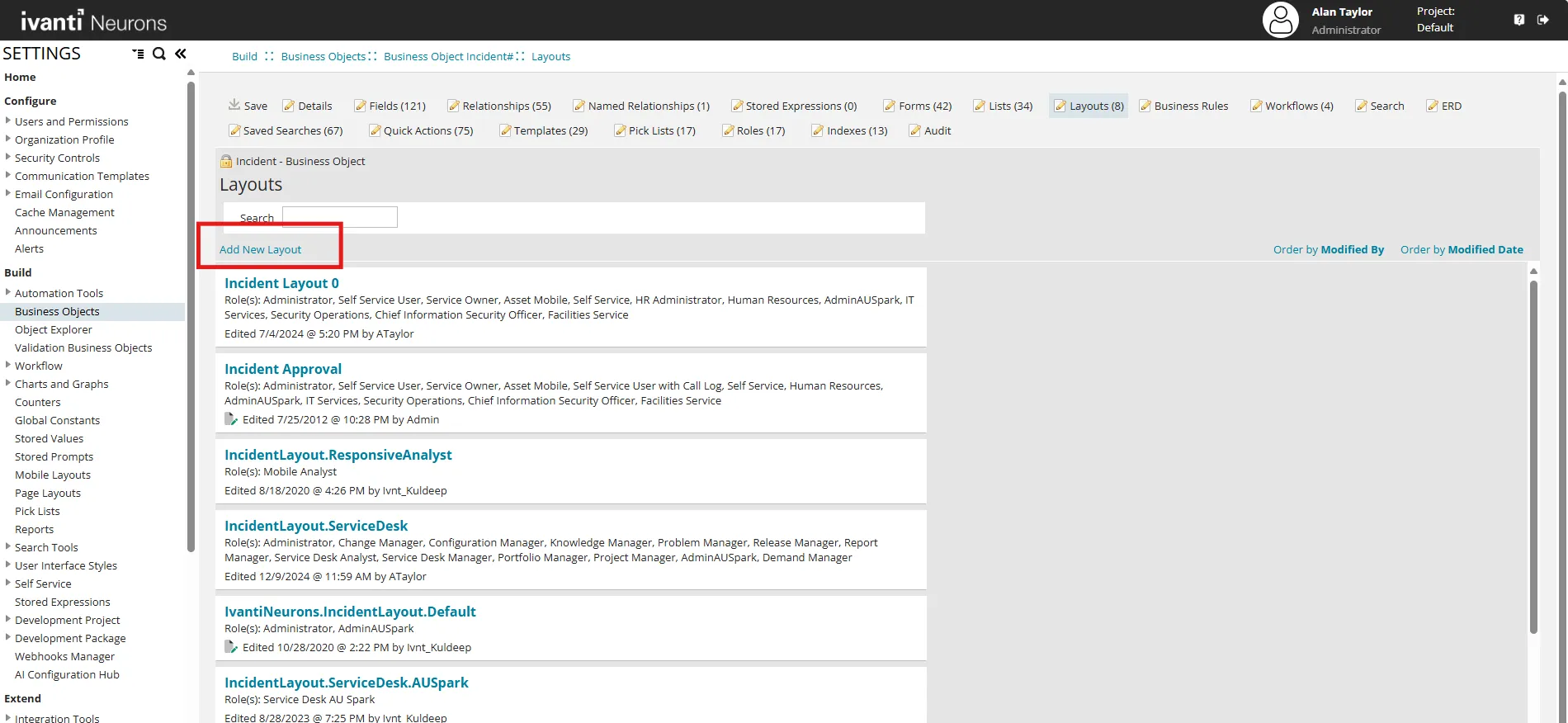Click the settings sidebar vertical scrollbar

click(x=191, y=317)
